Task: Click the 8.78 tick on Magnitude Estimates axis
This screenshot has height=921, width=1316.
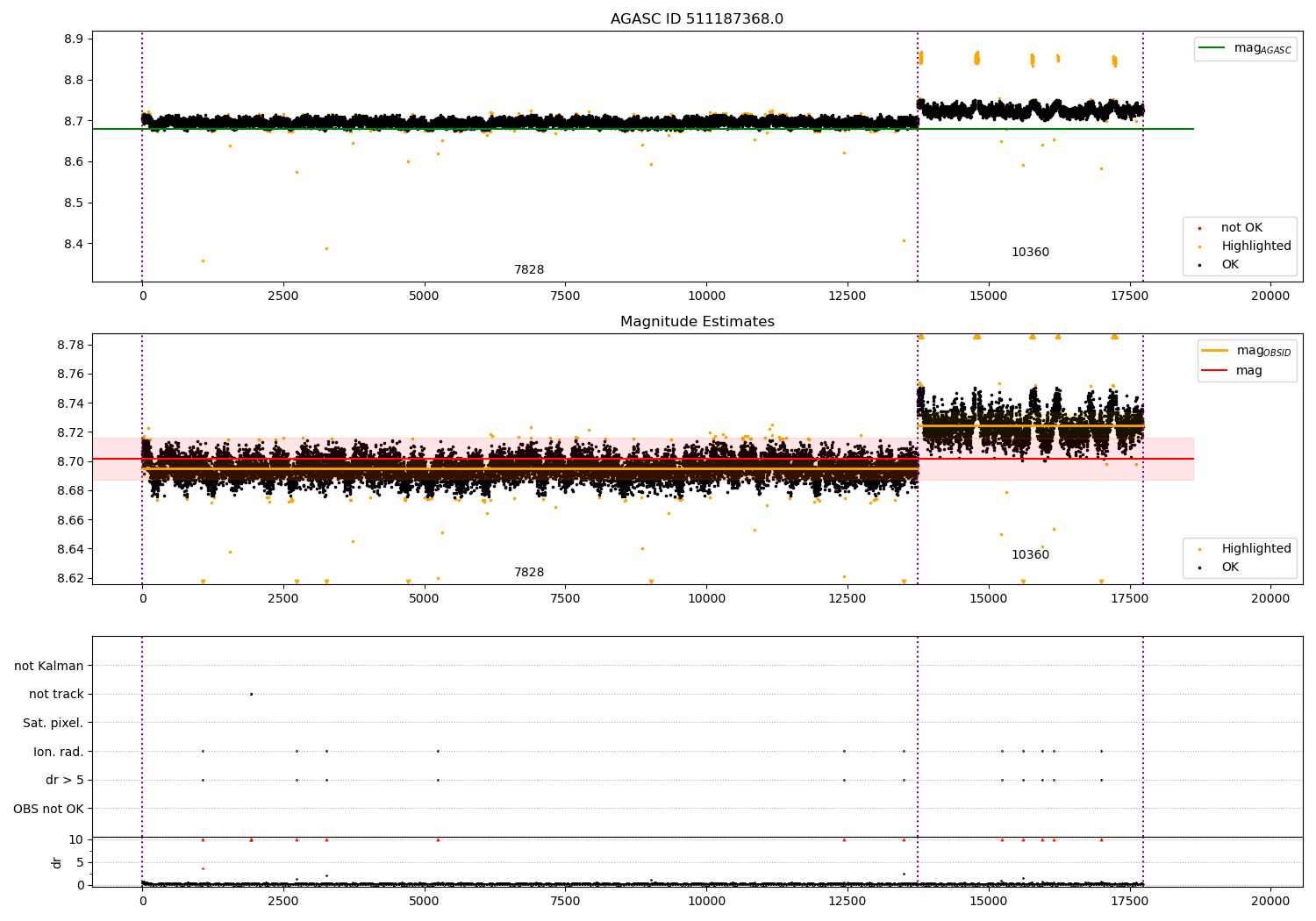Action: 70,345
